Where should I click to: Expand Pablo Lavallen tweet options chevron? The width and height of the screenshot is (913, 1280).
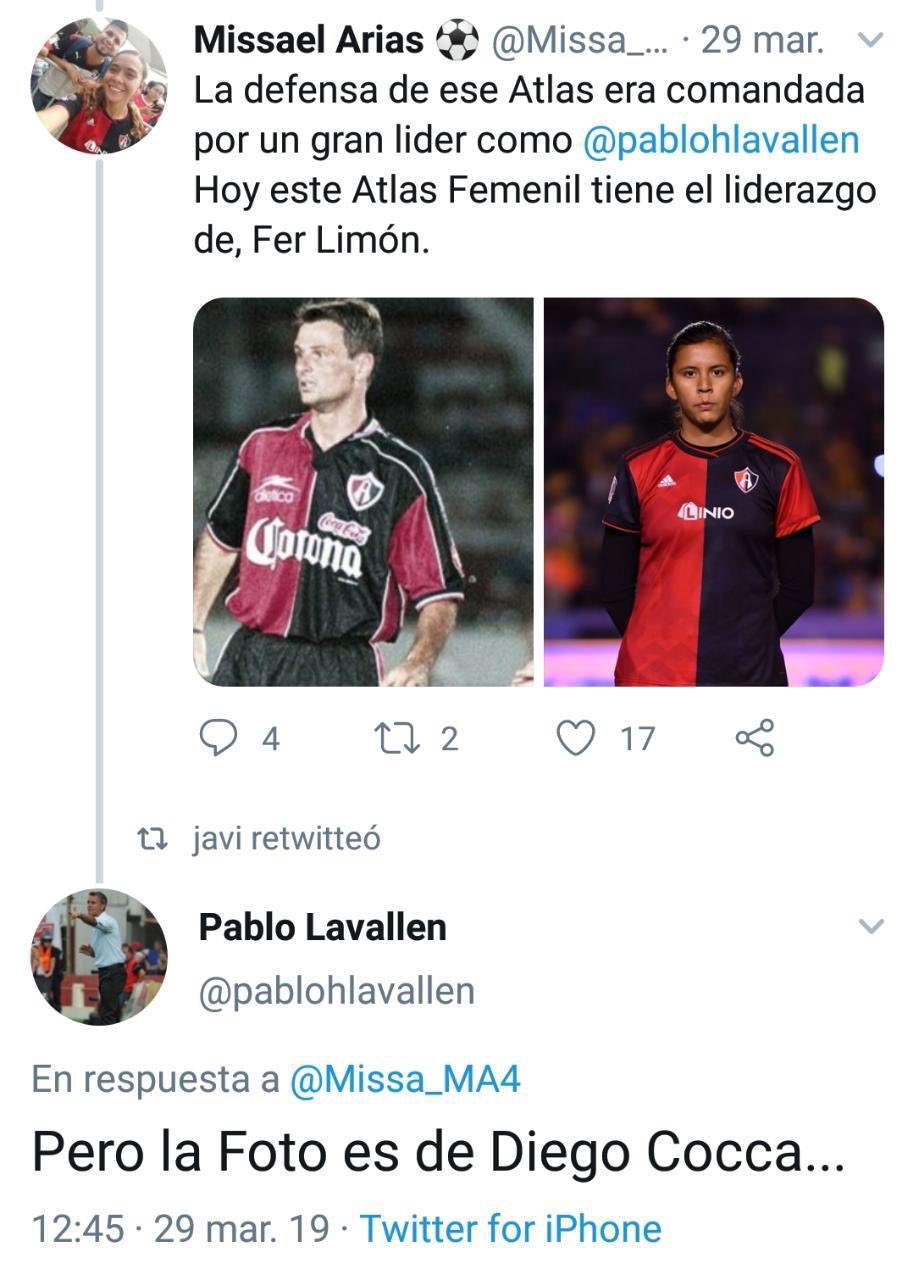871,927
